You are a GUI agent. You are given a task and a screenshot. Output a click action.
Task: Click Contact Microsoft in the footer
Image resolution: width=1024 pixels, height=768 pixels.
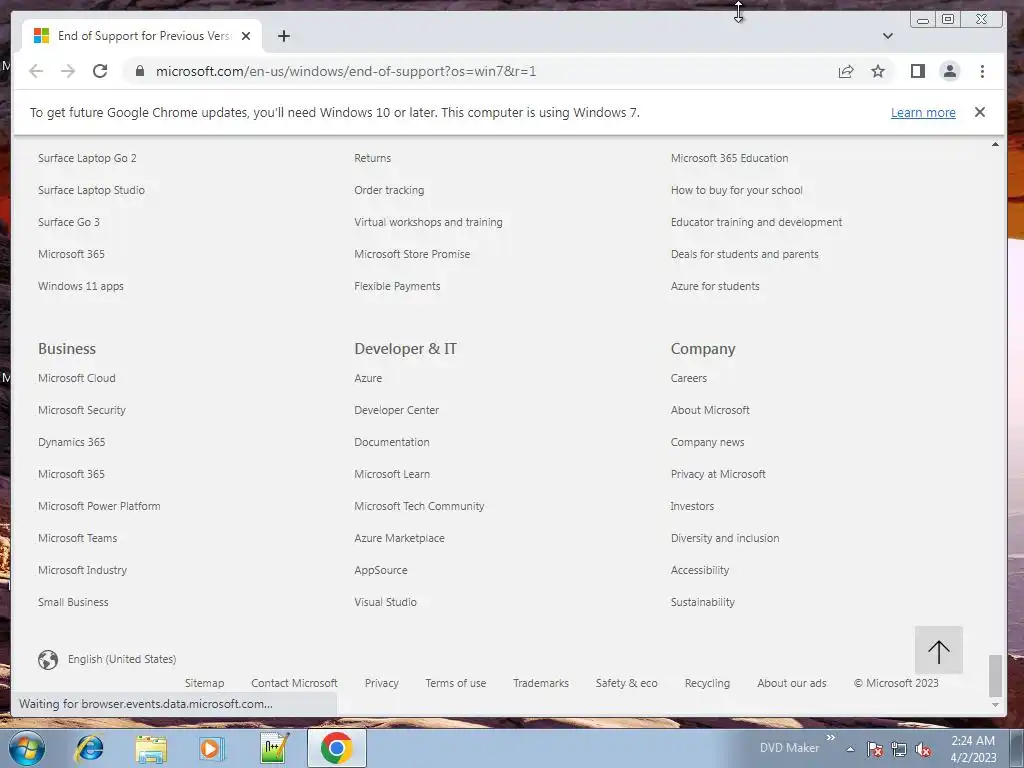point(295,683)
